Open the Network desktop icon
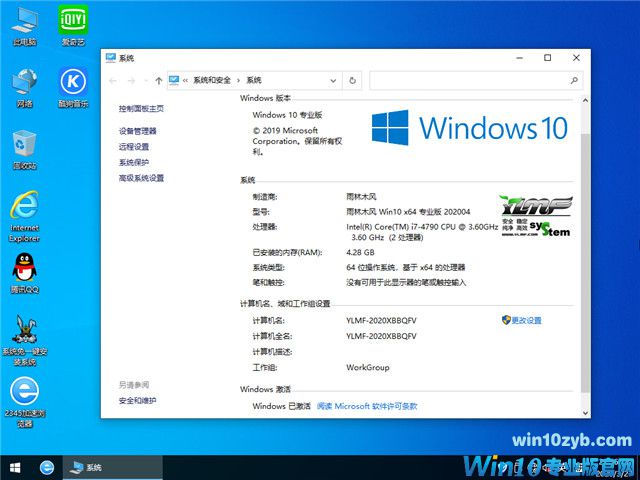The height and width of the screenshot is (480, 640). pos(24,88)
